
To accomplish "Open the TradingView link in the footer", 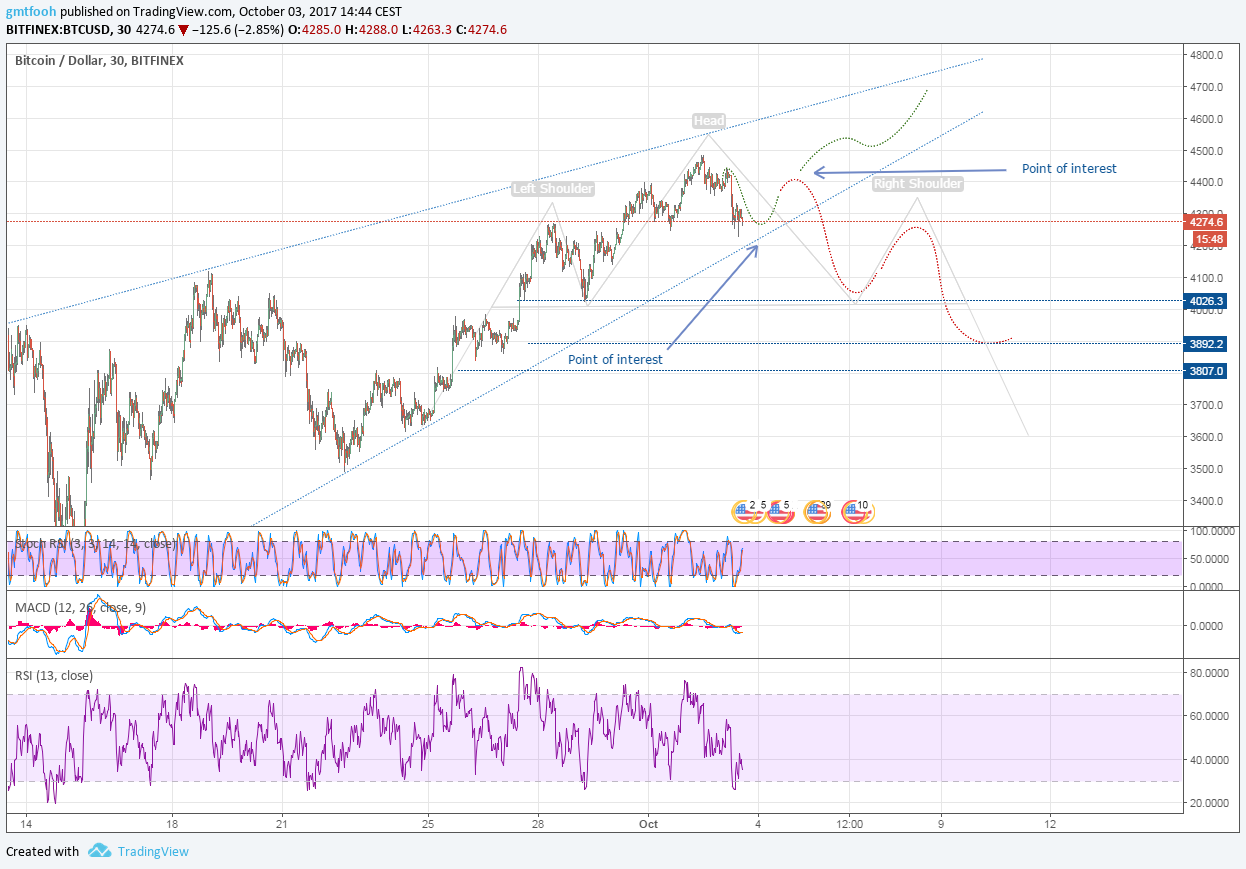I will coord(153,851).
